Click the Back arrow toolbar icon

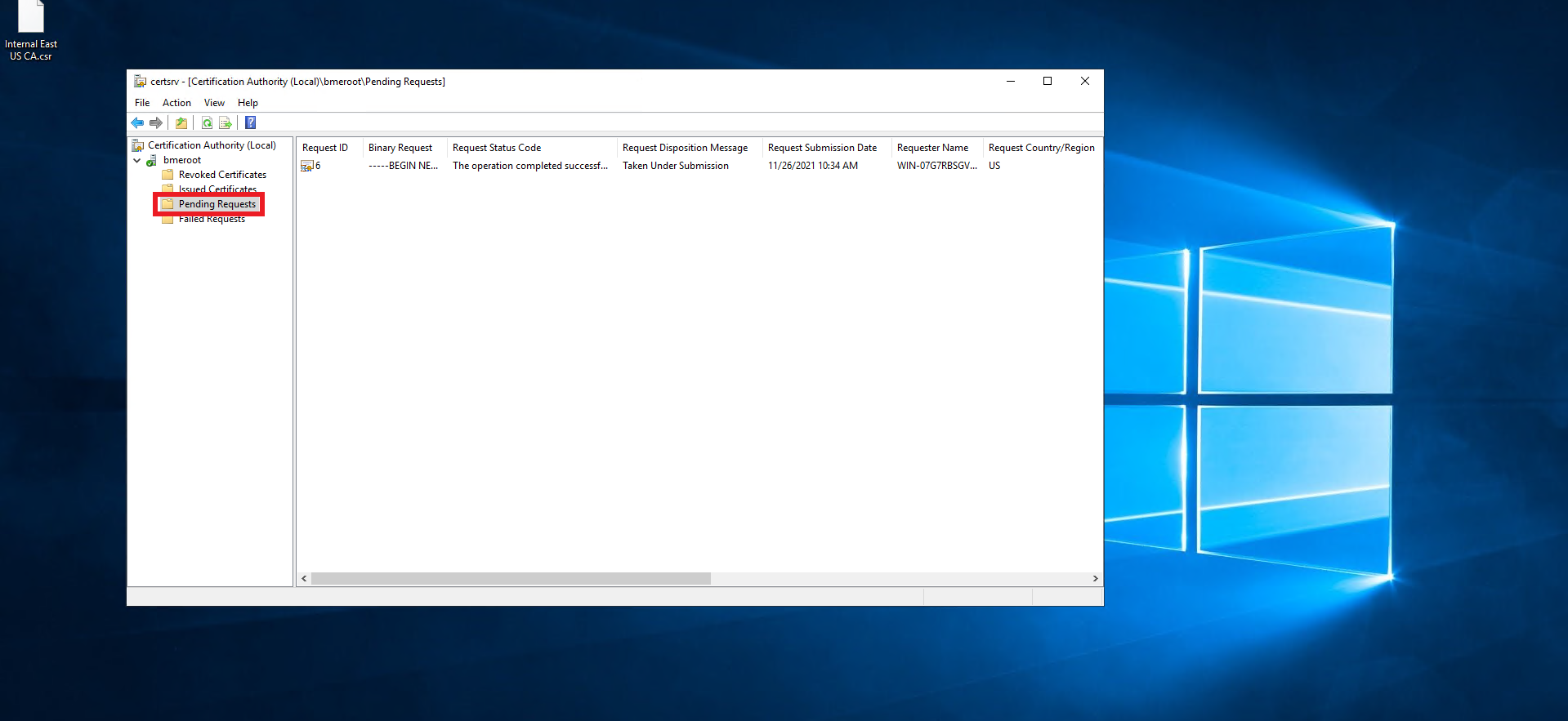click(137, 123)
